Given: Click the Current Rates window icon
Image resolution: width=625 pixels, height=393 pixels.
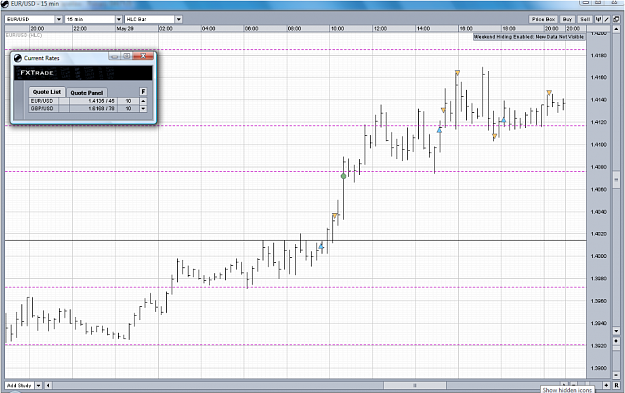Looking at the screenshot, I should click(x=18, y=58).
